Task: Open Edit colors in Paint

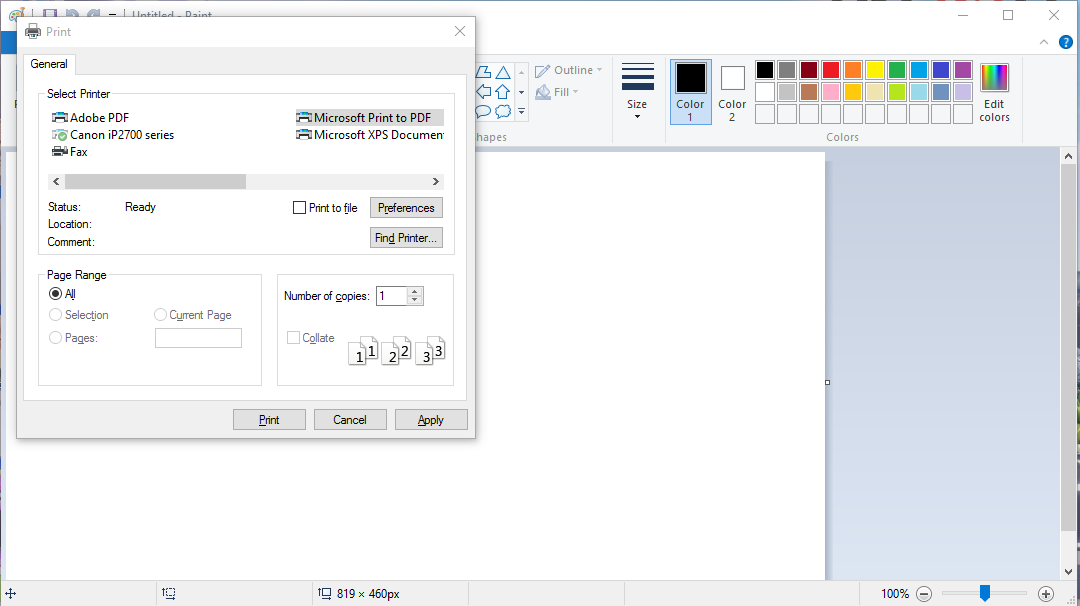Action: (x=994, y=92)
